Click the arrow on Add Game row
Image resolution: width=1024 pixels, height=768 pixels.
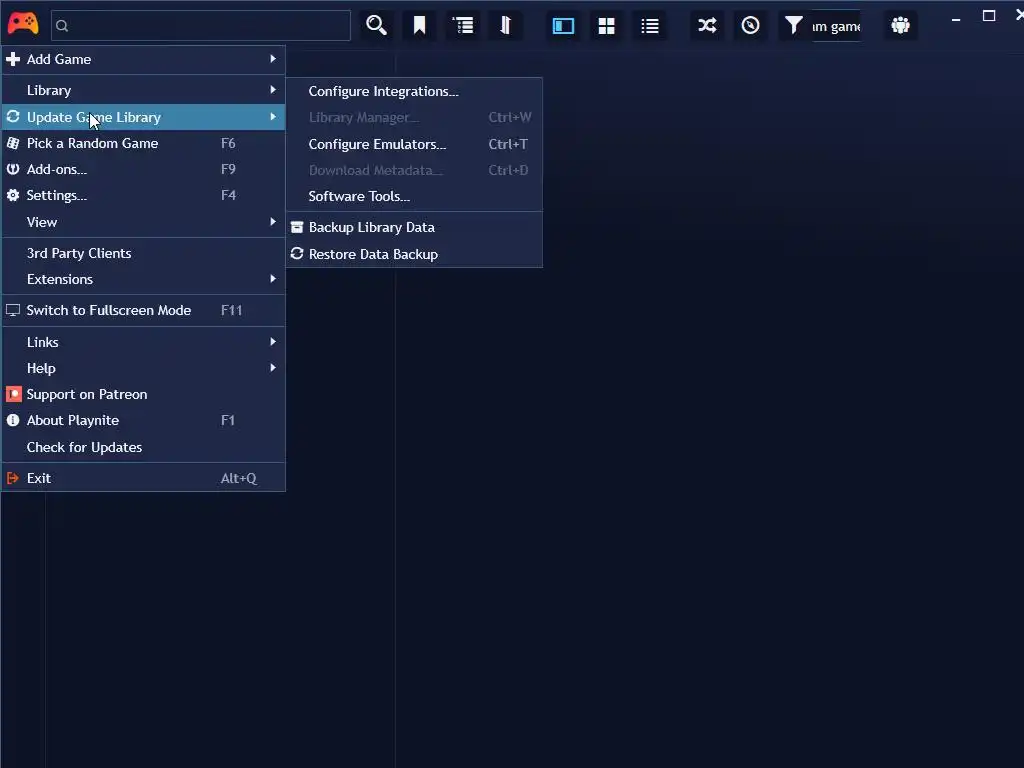[x=273, y=59]
